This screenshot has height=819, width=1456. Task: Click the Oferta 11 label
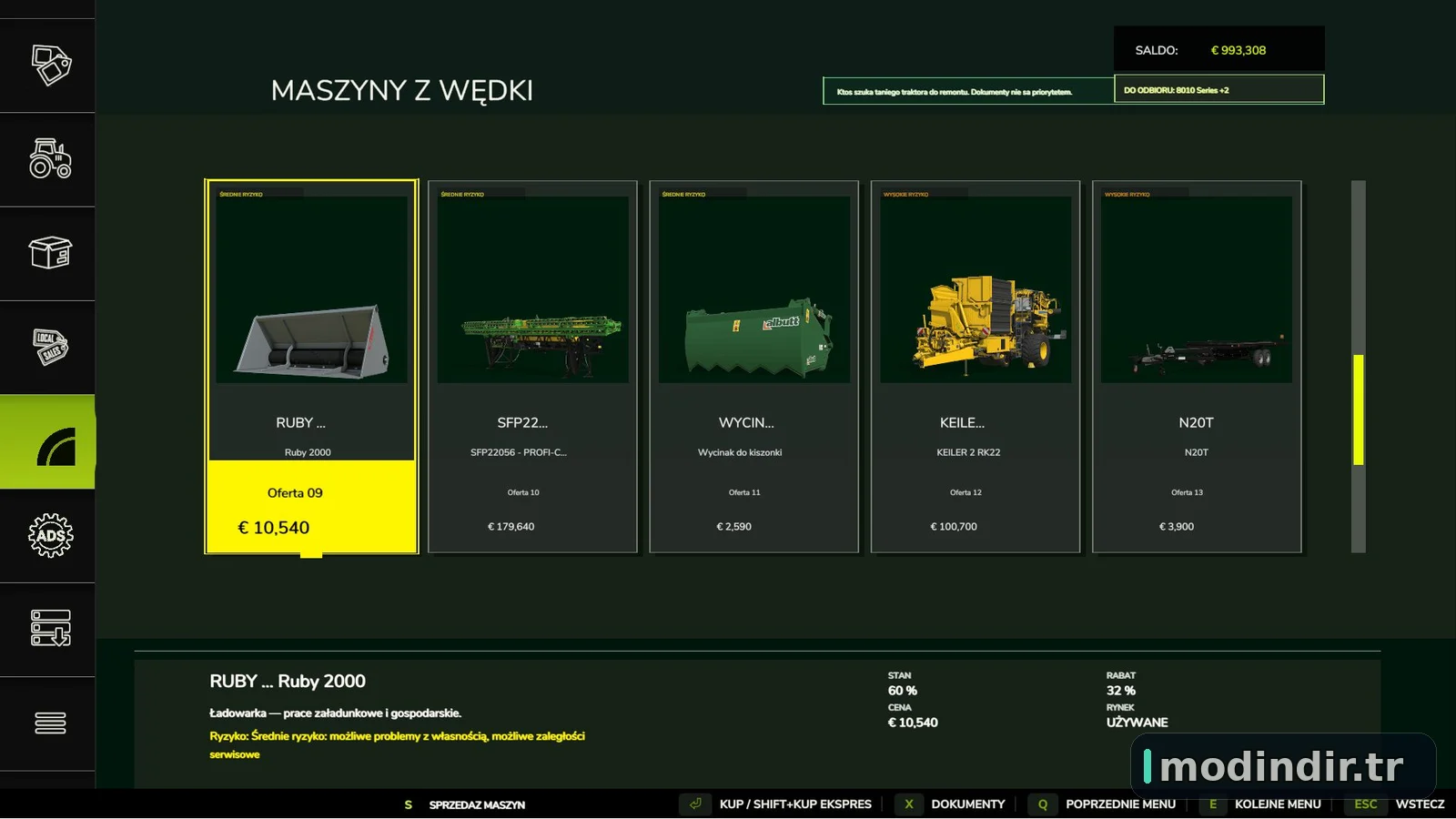744,492
